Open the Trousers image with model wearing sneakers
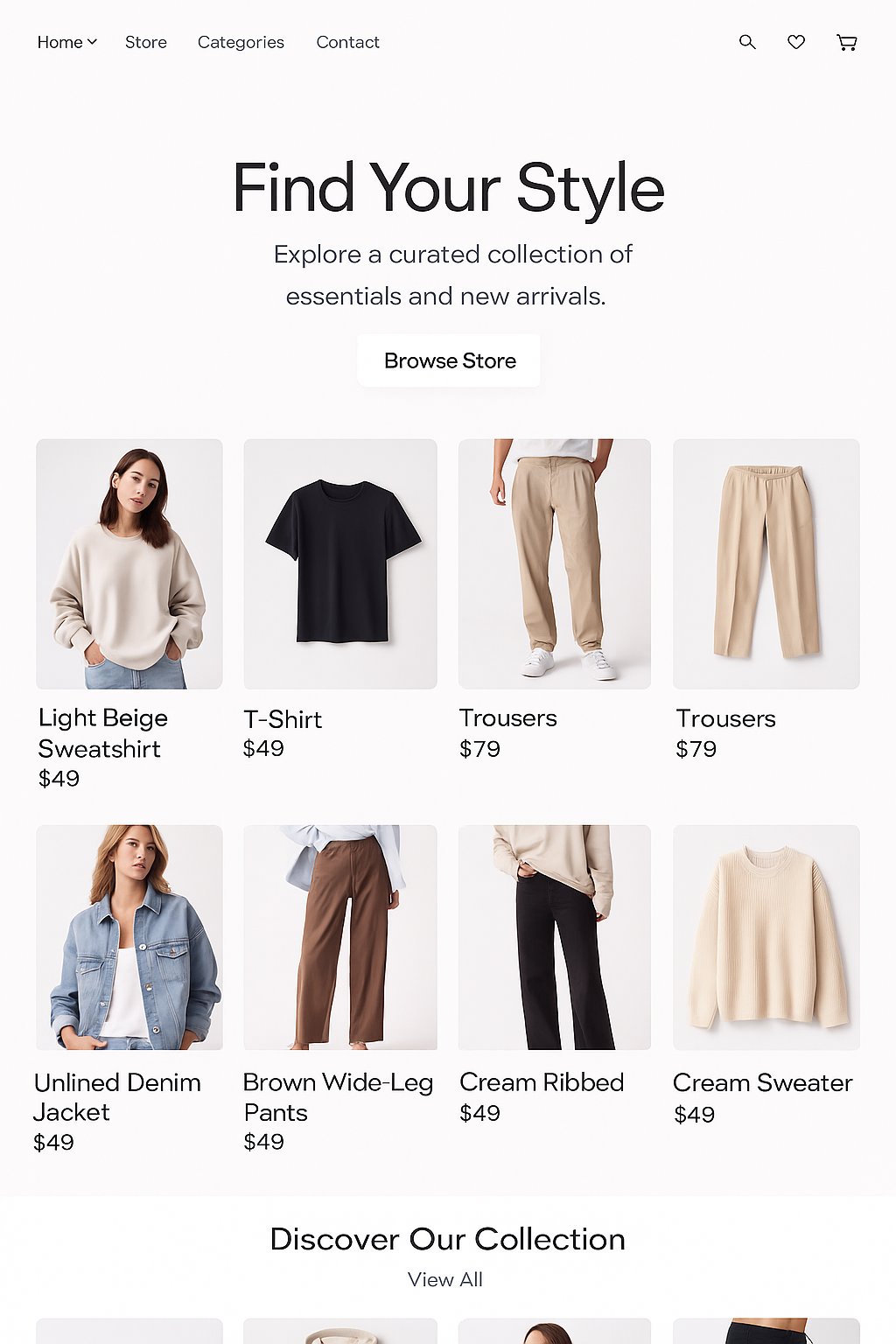The image size is (896, 1344). click(555, 563)
